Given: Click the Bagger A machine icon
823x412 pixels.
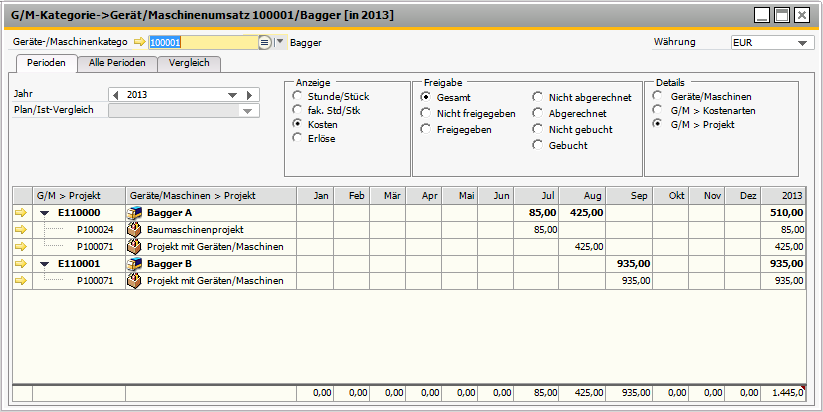Looking at the screenshot, I should 134,213.
